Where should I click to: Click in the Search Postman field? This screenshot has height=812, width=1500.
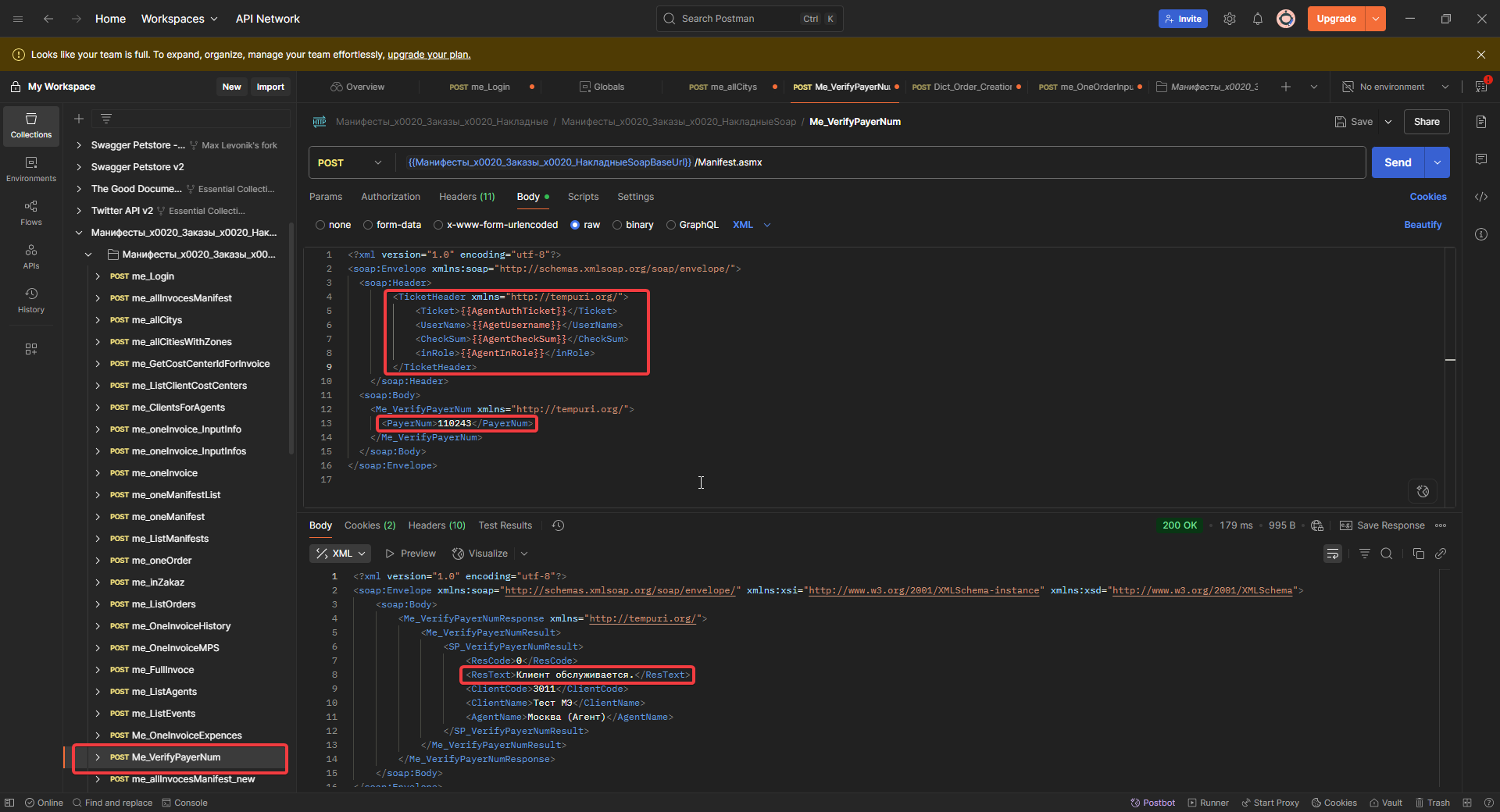pos(749,19)
